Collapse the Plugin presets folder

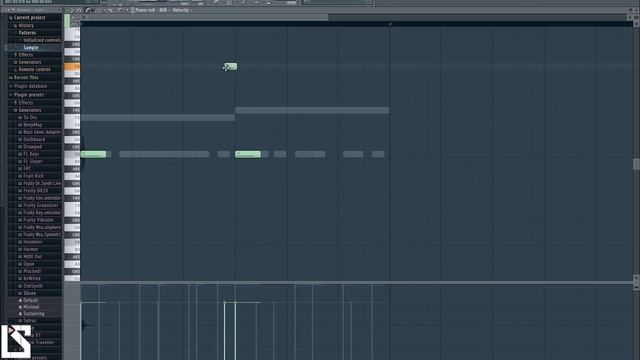(11, 95)
